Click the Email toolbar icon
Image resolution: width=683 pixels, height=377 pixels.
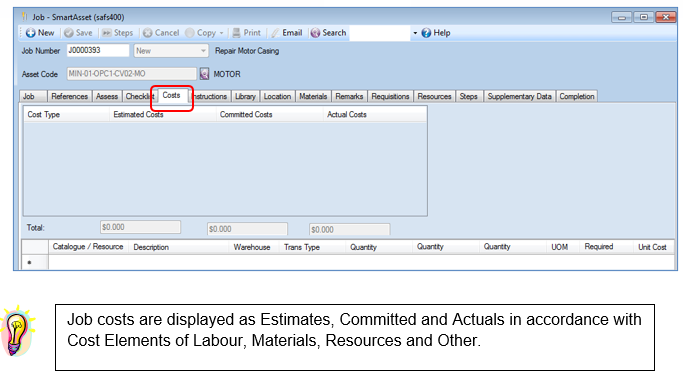pyautogui.click(x=275, y=33)
